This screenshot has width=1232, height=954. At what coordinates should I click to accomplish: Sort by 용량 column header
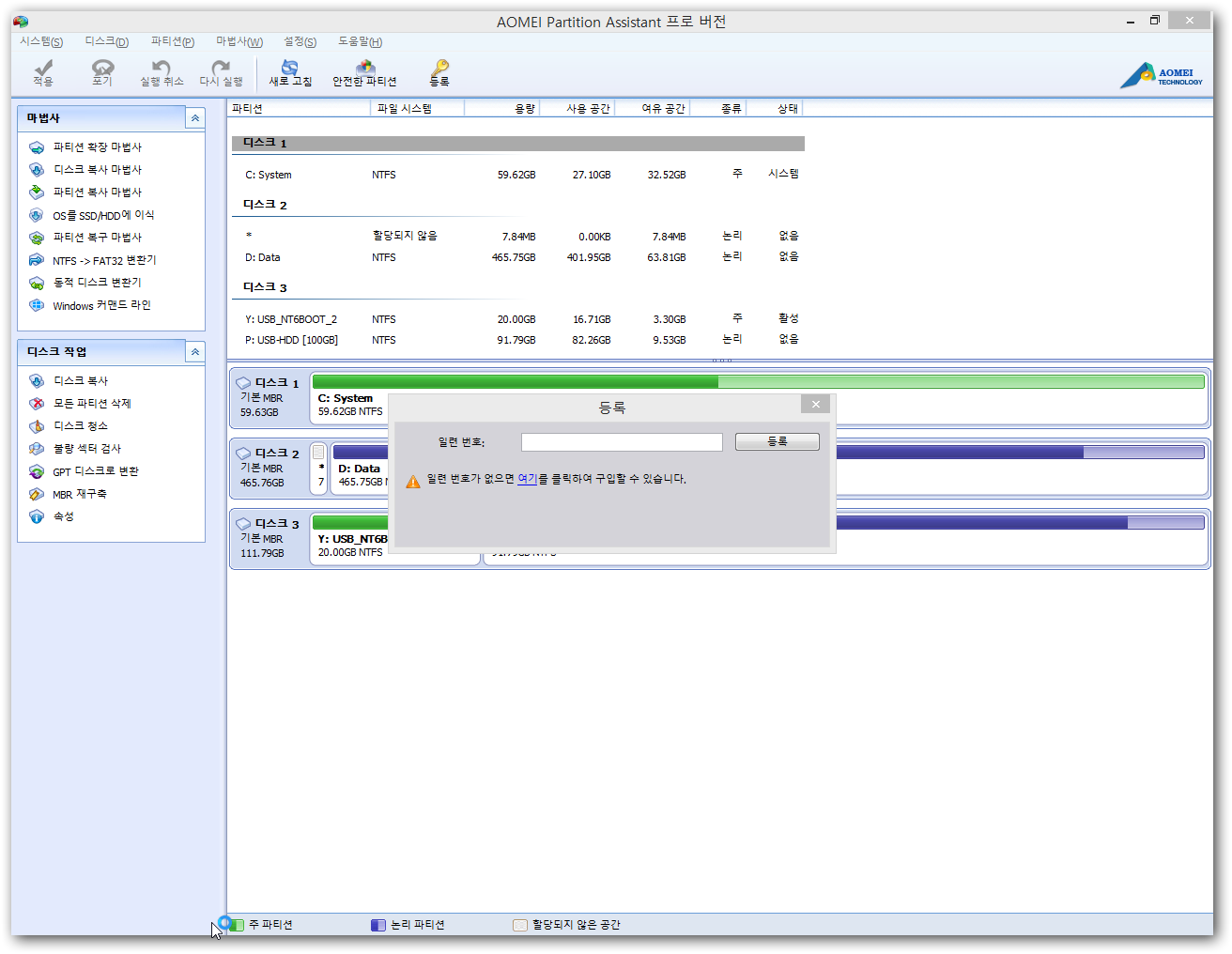(501, 109)
